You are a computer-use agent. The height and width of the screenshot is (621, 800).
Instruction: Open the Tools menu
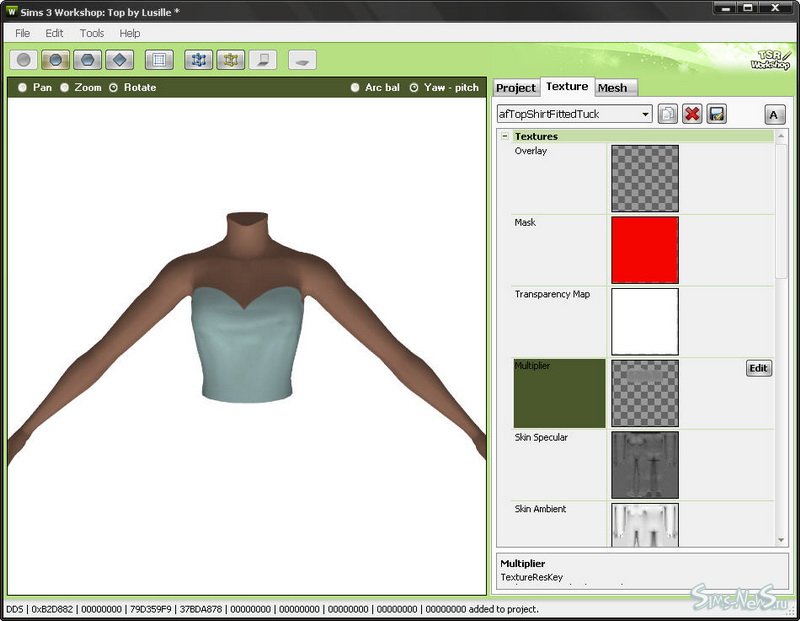coord(92,33)
